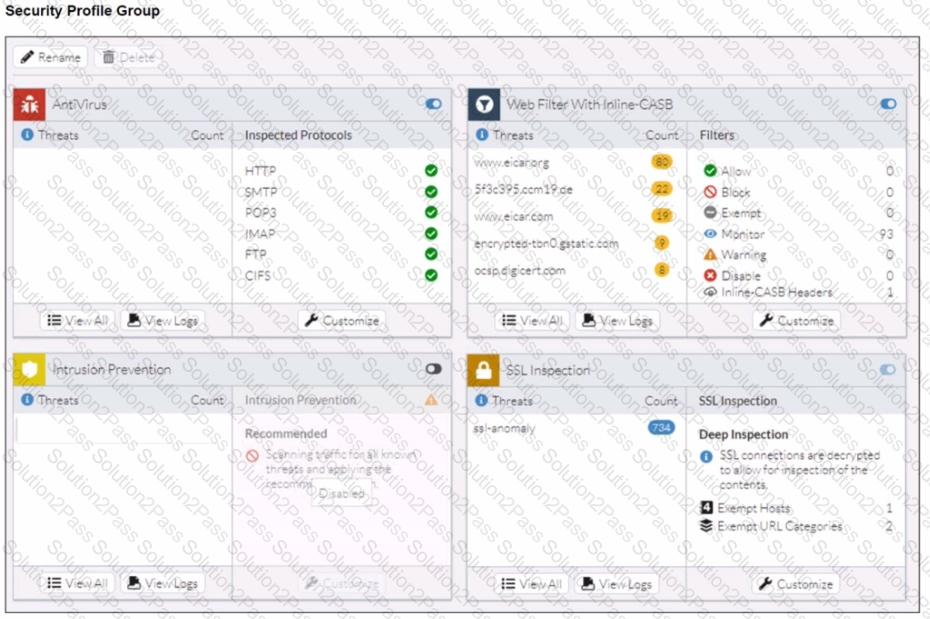Viewport: 930px width, 619px height.
Task: Click the Monitor eye filter icon
Action: (x=710, y=233)
